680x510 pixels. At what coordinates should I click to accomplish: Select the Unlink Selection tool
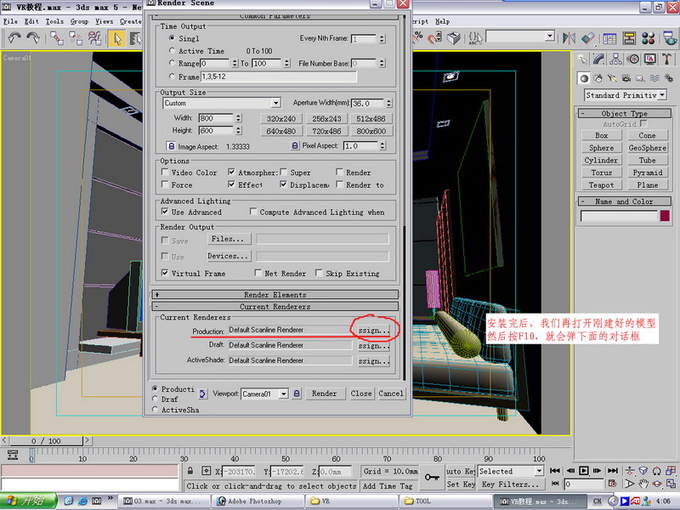75,39
